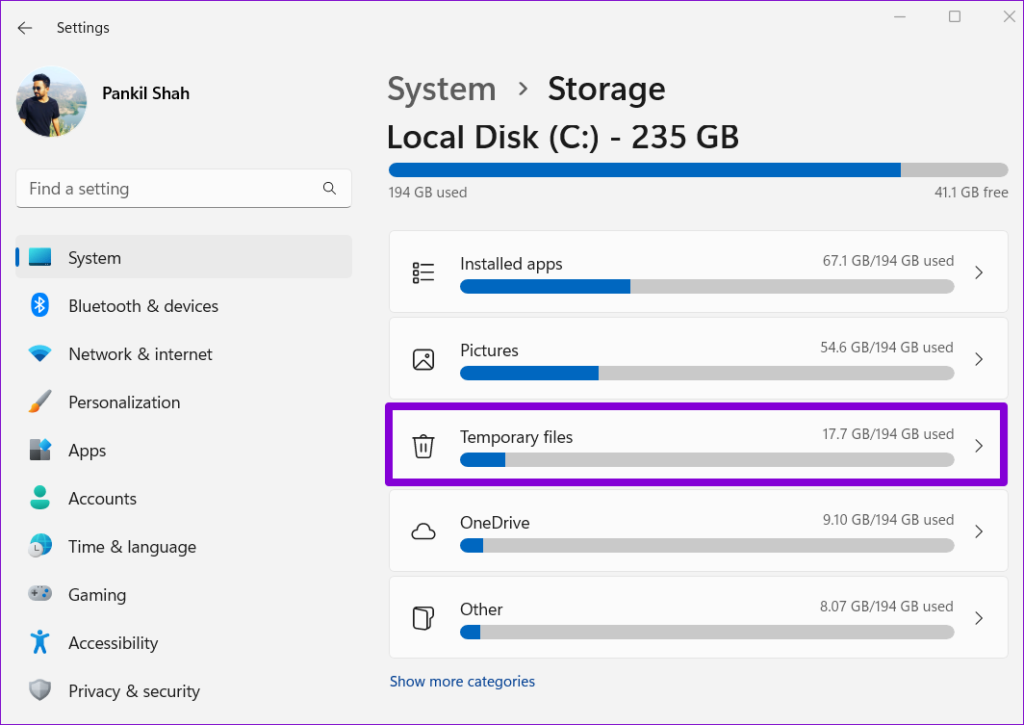Screen dimensions: 1024x725
Task: Click the search magnifier icon
Action: coord(329,188)
